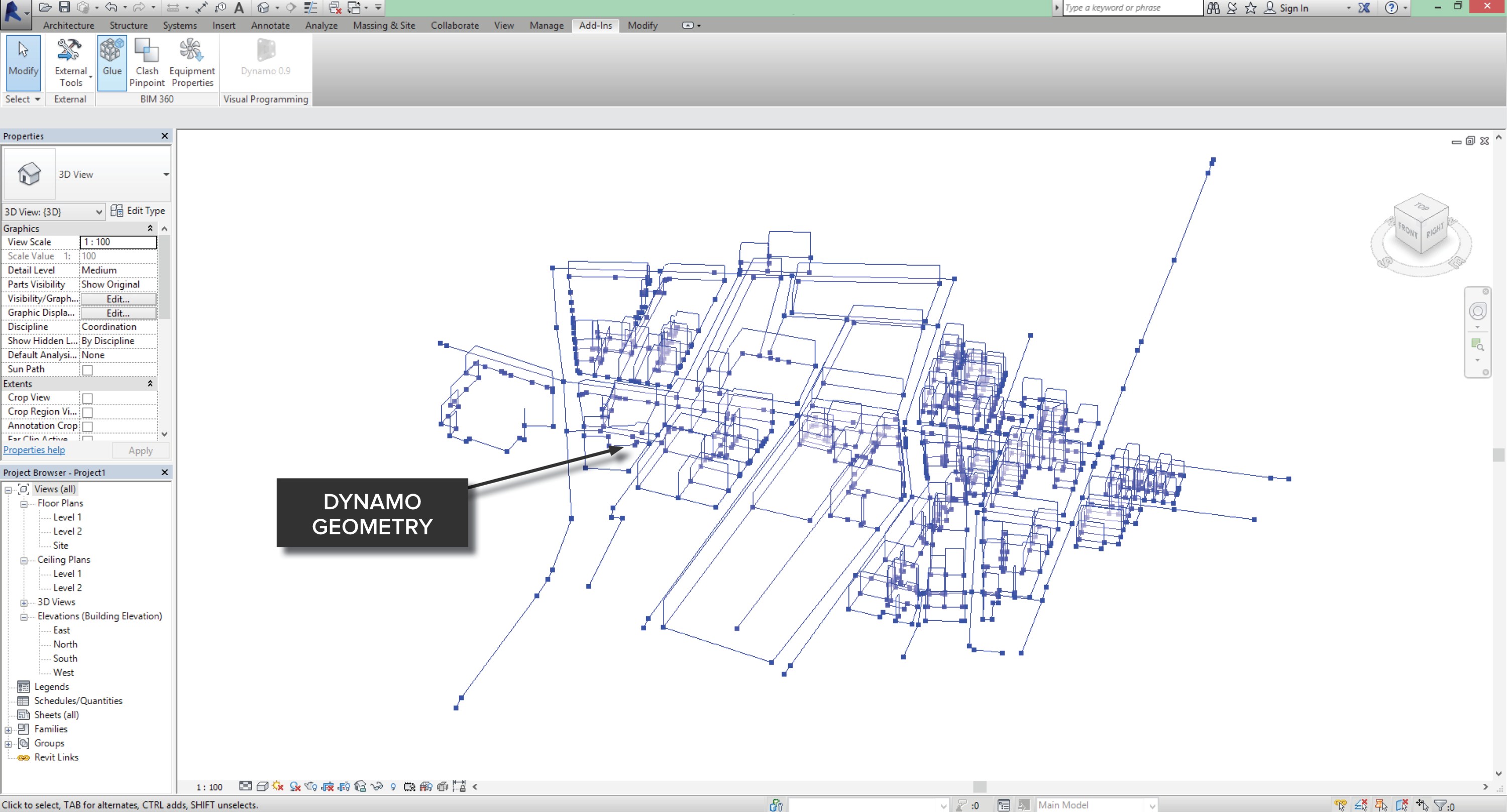
Task: Click the Apply button in Properties
Action: 140,450
